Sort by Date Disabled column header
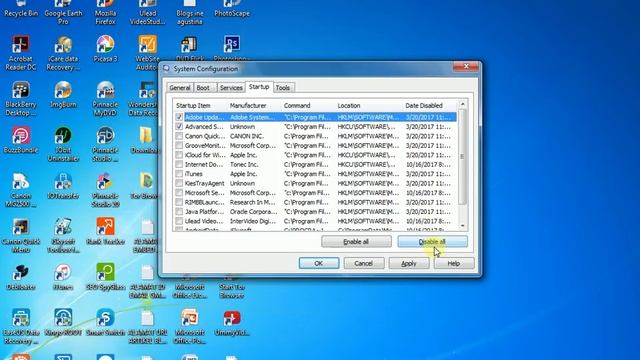The height and width of the screenshot is (360, 640). coord(429,105)
